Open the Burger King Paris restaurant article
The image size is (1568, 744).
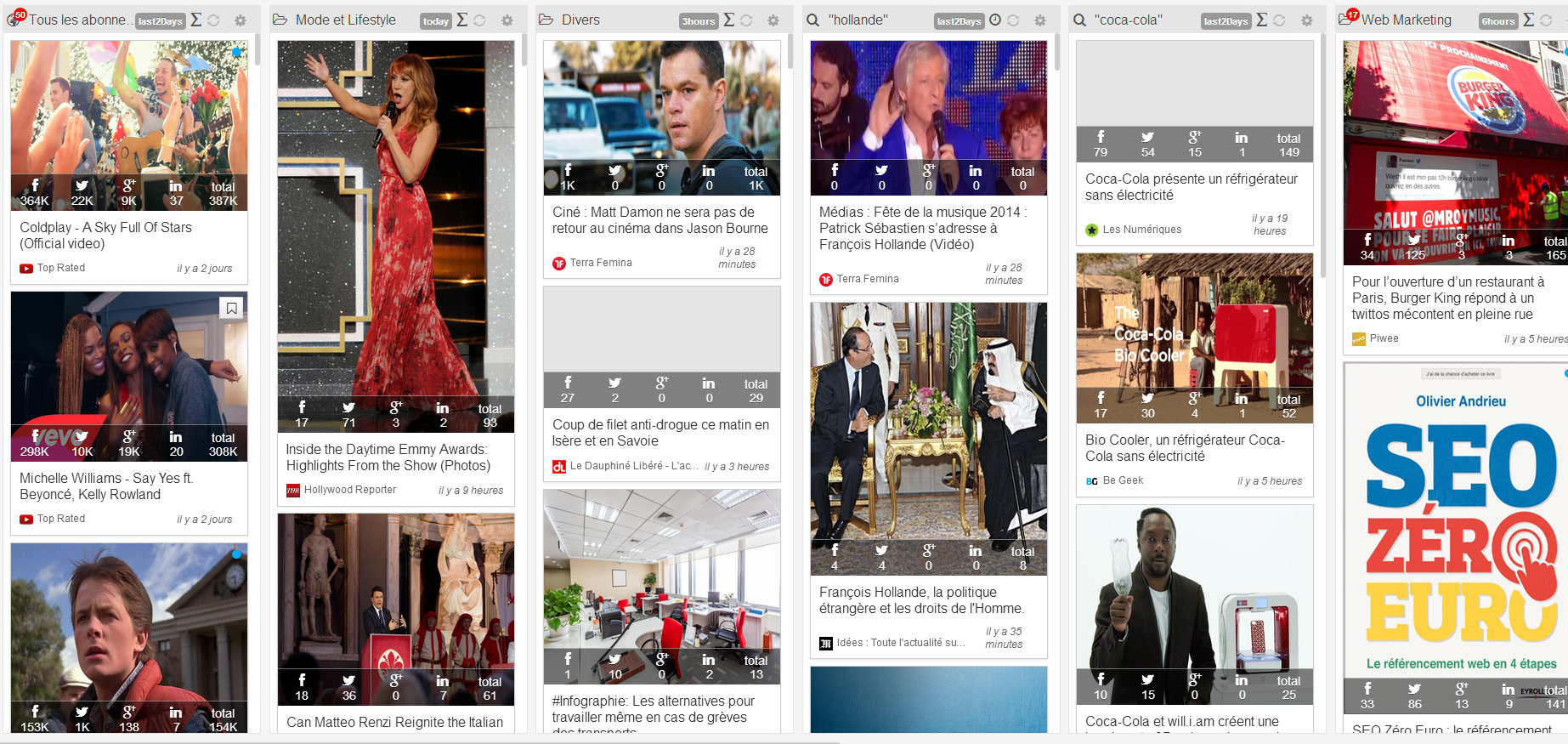pos(1448,298)
